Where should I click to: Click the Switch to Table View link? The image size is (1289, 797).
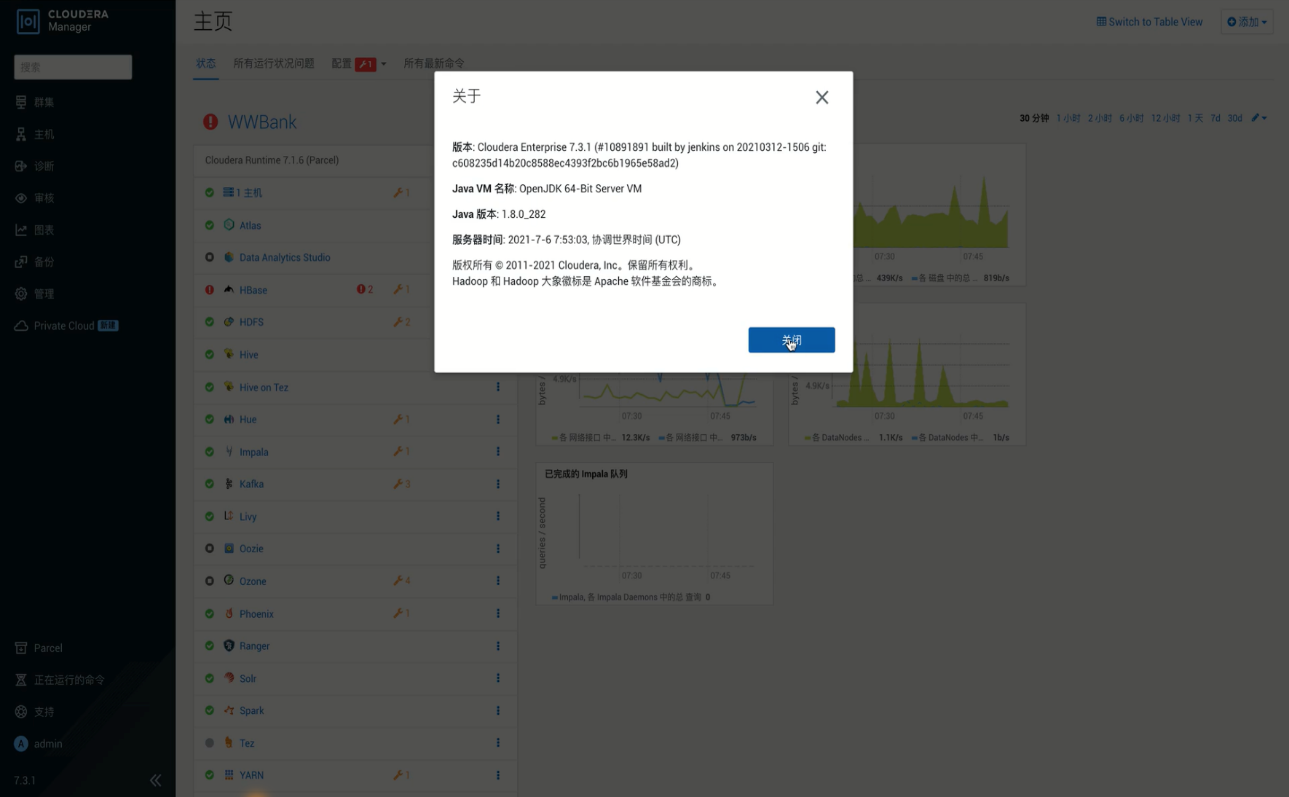pyautogui.click(x=1149, y=21)
